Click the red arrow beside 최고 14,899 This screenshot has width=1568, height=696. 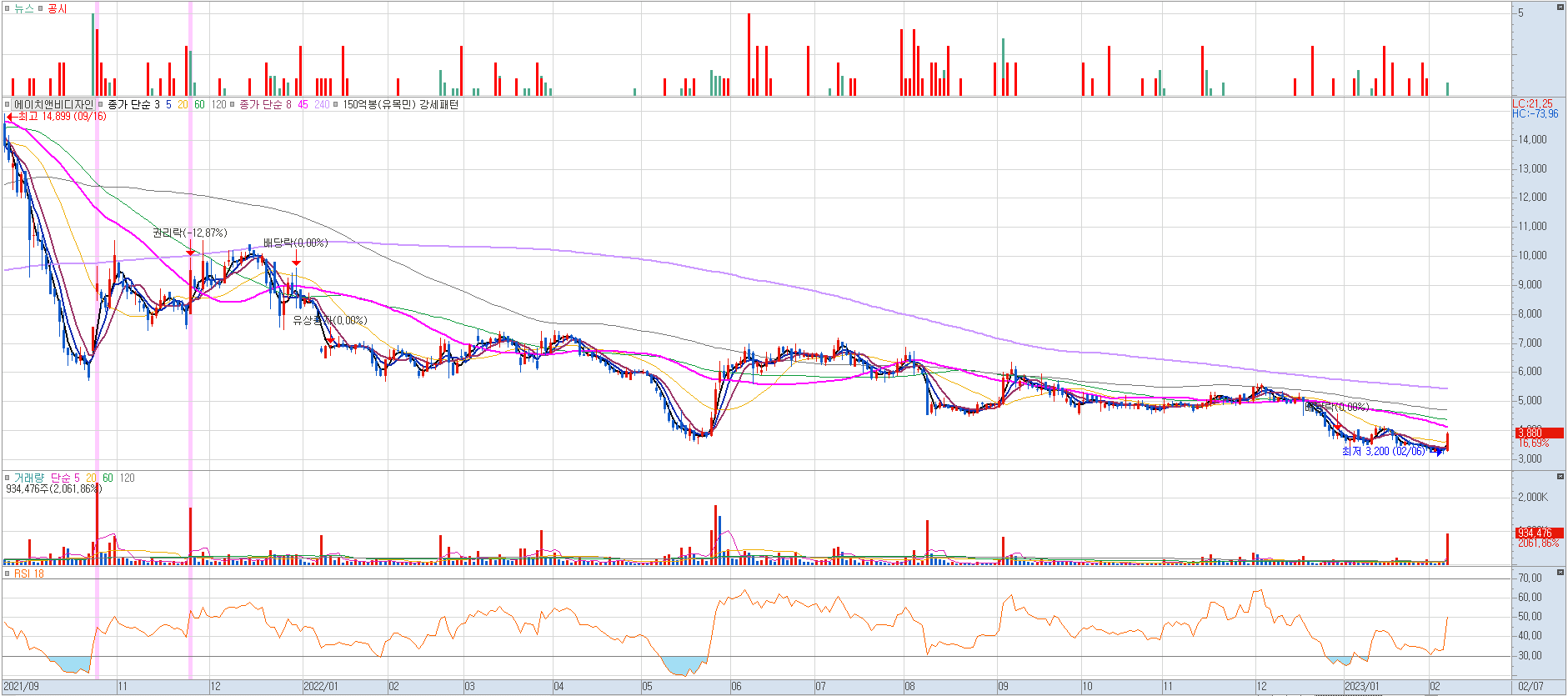[x=10, y=117]
